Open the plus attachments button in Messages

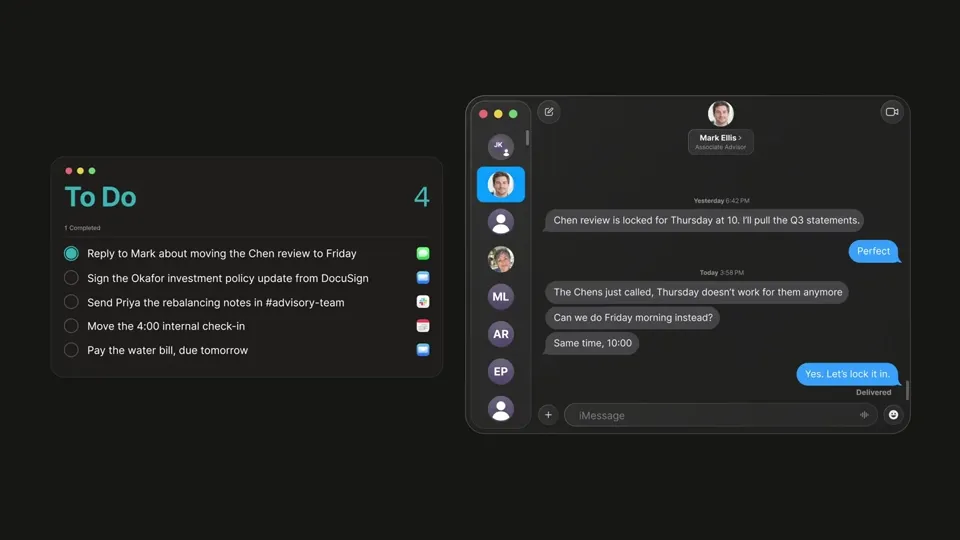click(x=548, y=415)
